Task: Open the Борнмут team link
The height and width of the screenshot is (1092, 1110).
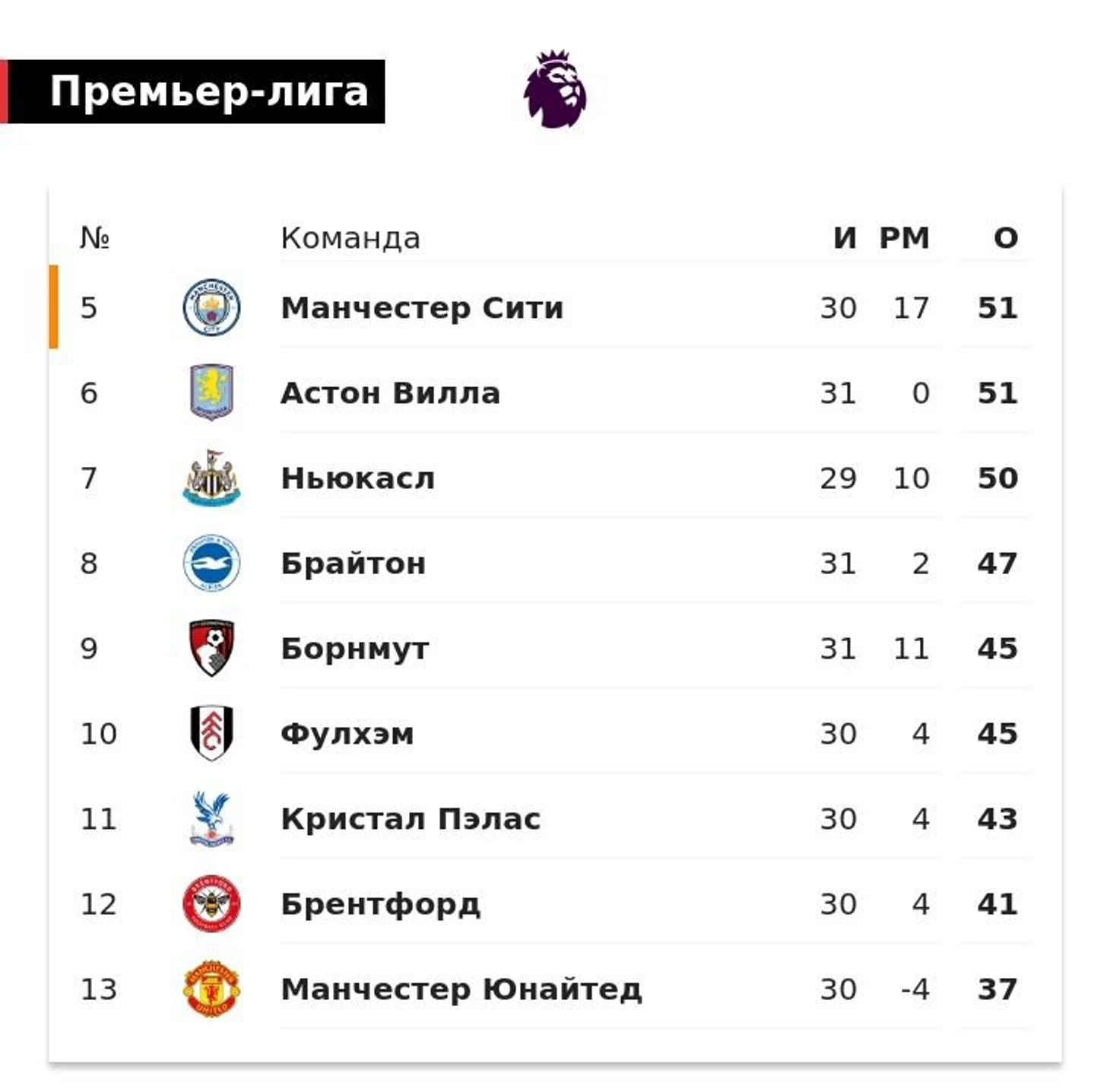Action: coord(354,649)
